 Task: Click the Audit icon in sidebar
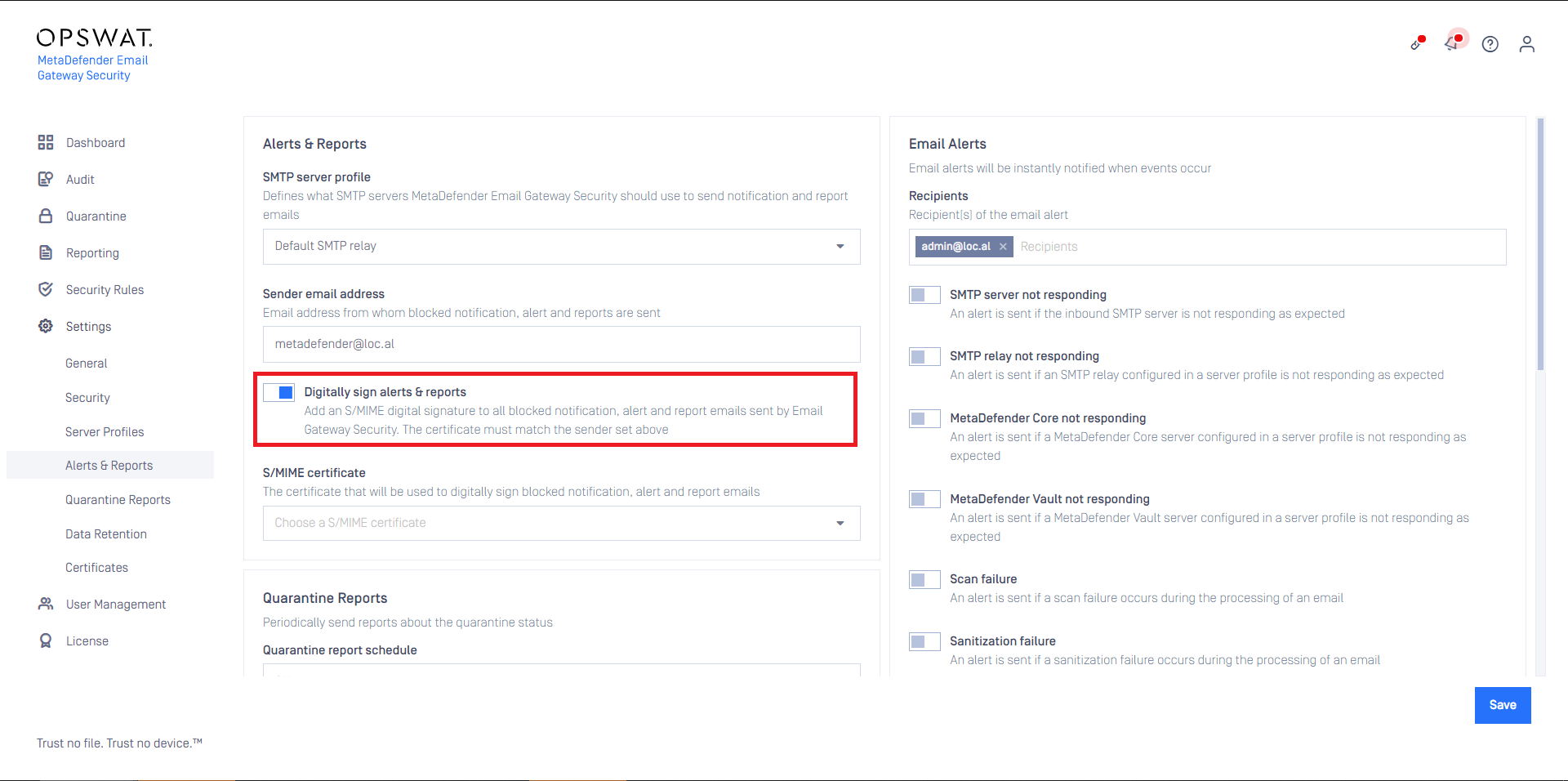coord(46,179)
